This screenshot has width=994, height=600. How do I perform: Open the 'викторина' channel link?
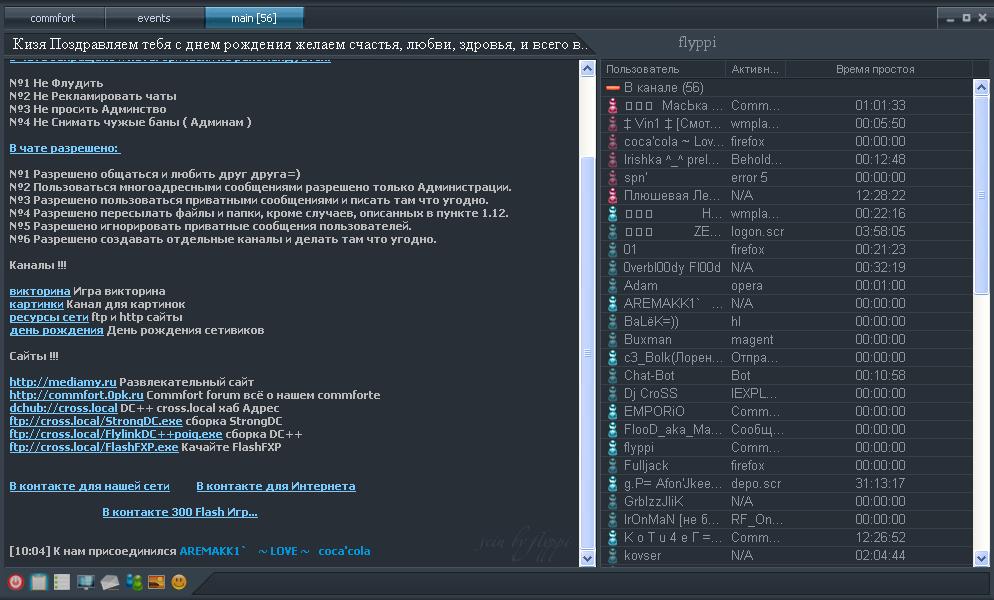[x=40, y=291]
